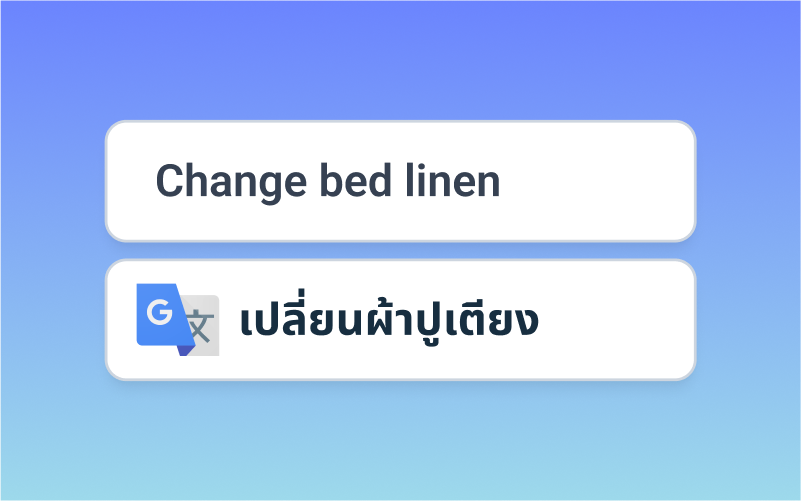Click the end of Thai word เตียง

tap(534, 323)
